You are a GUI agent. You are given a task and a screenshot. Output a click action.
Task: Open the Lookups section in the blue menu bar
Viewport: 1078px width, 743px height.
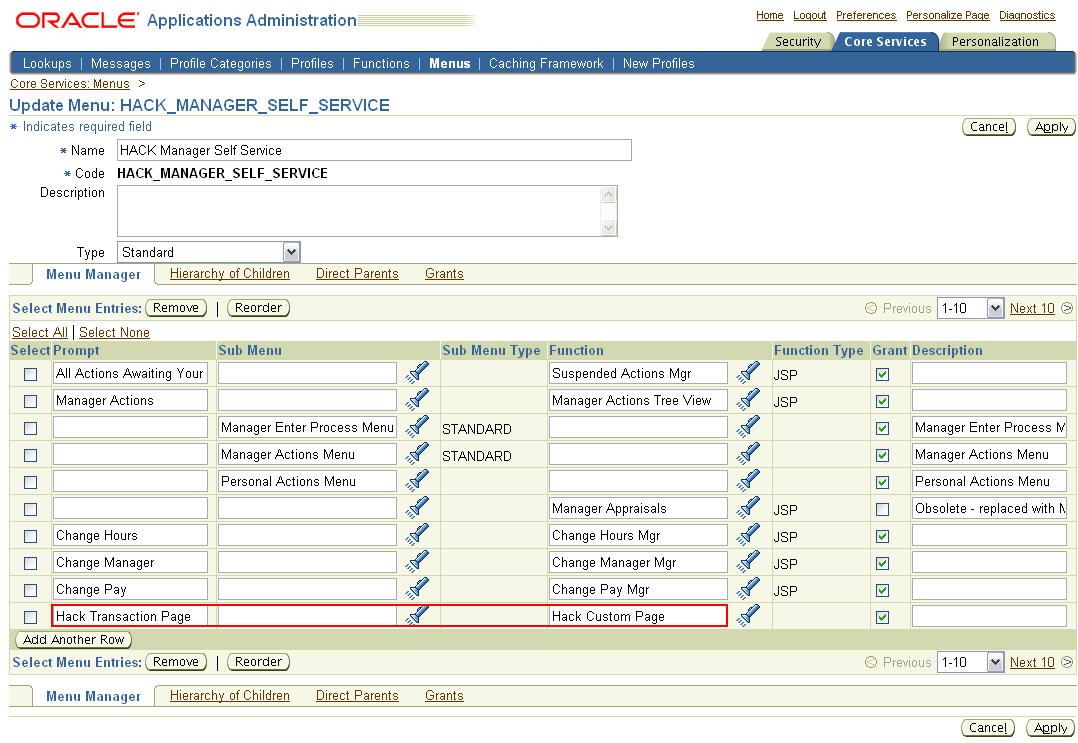pos(47,63)
